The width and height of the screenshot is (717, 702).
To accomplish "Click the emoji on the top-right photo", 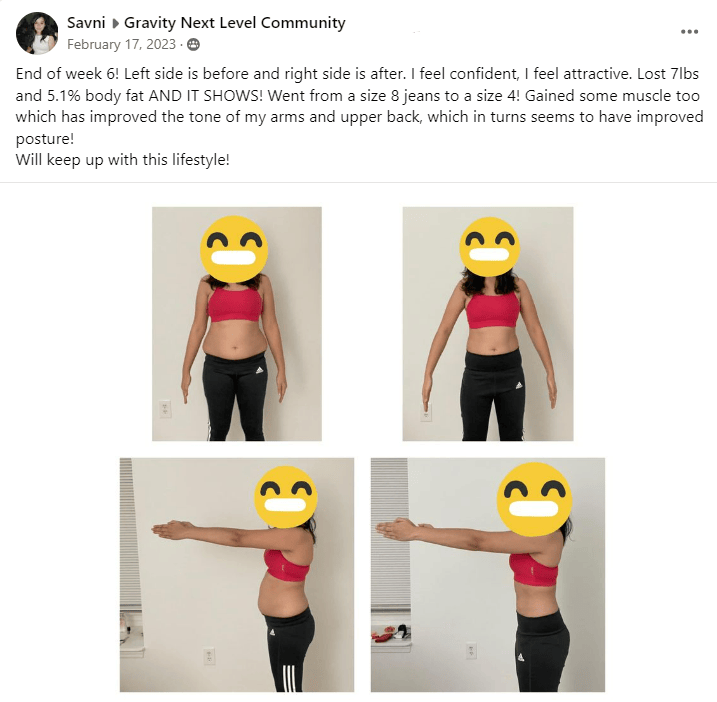I will click(x=490, y=247).
